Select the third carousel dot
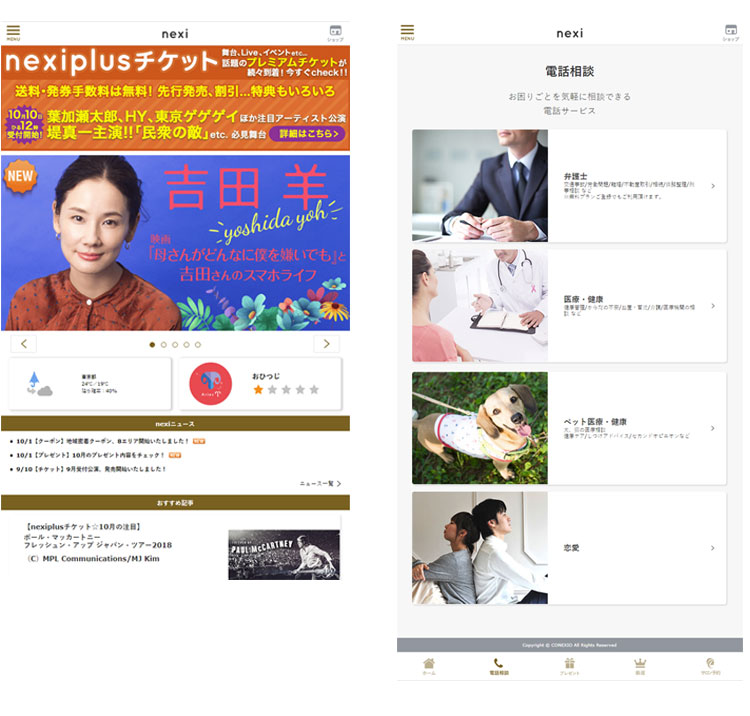The image size is (750, 716). coord(175,344)
